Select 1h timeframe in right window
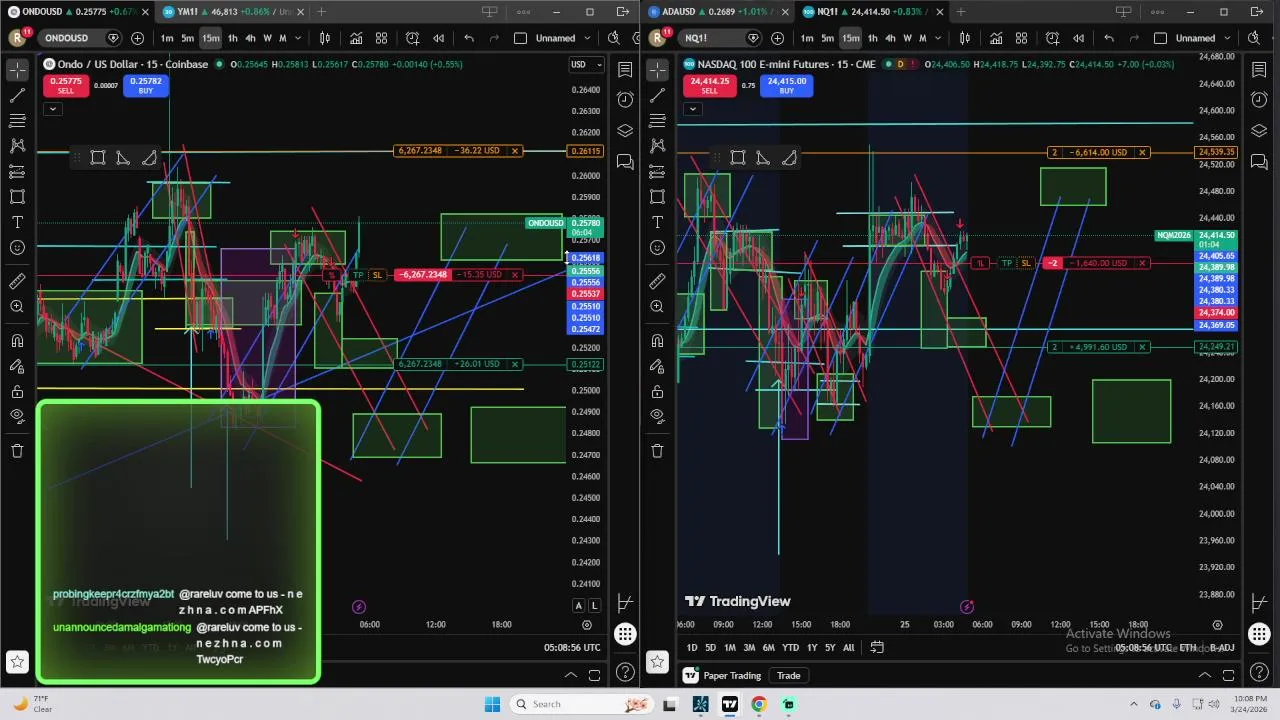The width and height of the screenshot is (1280, 720). point(872,38)
